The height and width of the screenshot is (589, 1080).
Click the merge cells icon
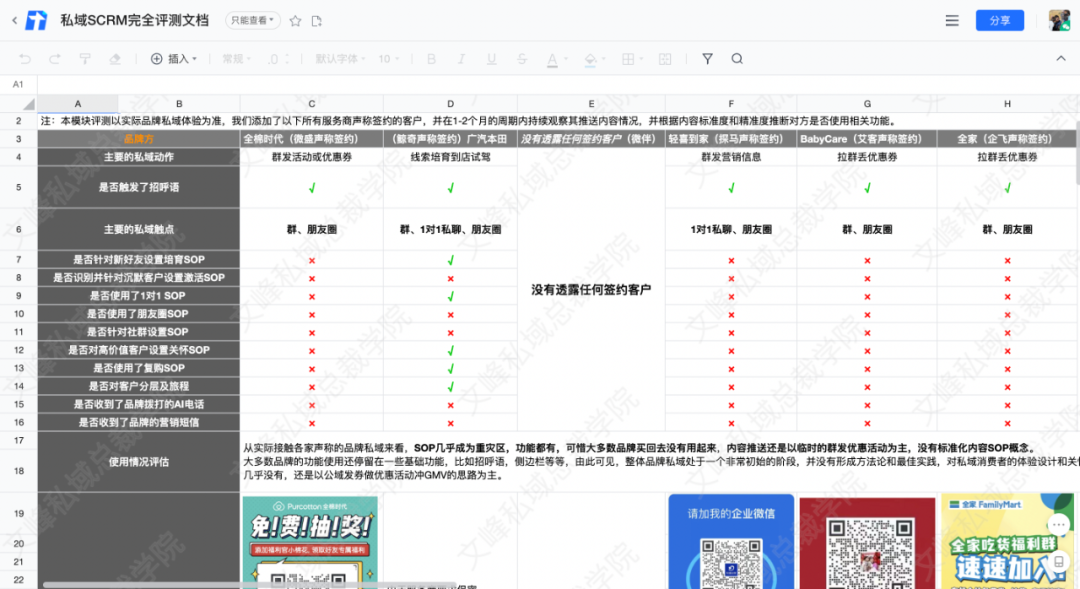click(665, 59)
